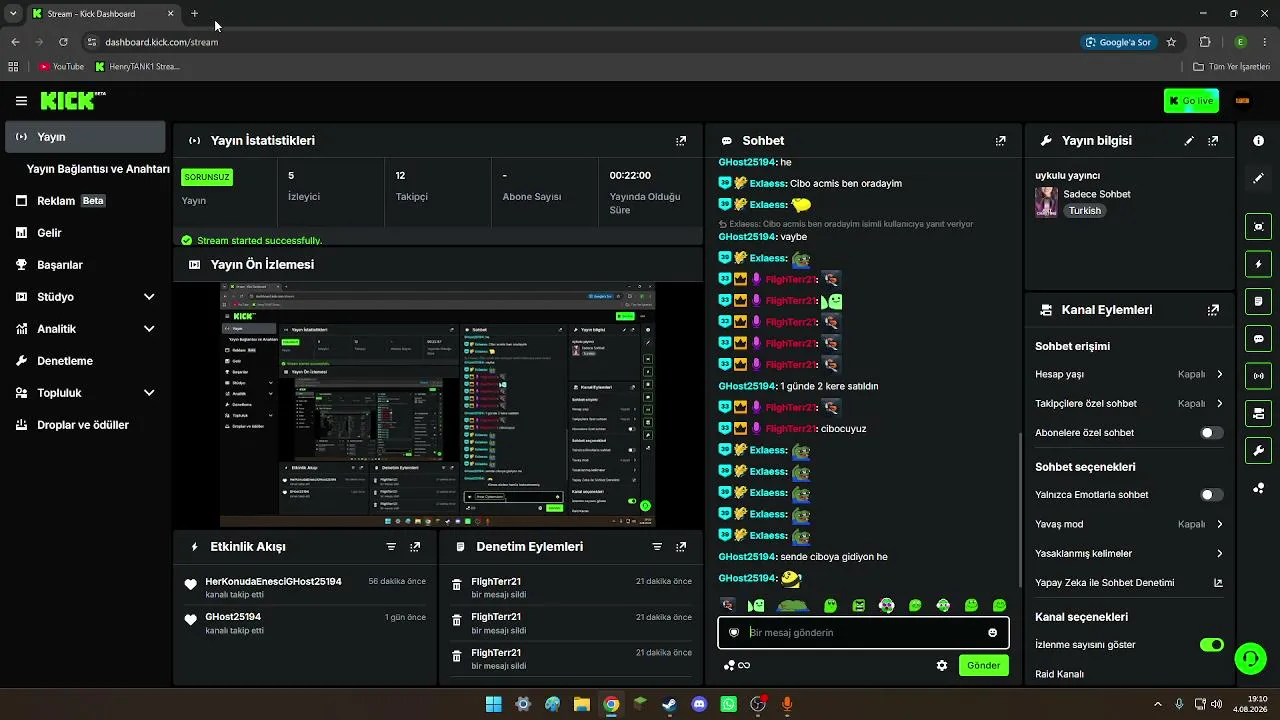Open Steam from the taskbar

[669, 704]
